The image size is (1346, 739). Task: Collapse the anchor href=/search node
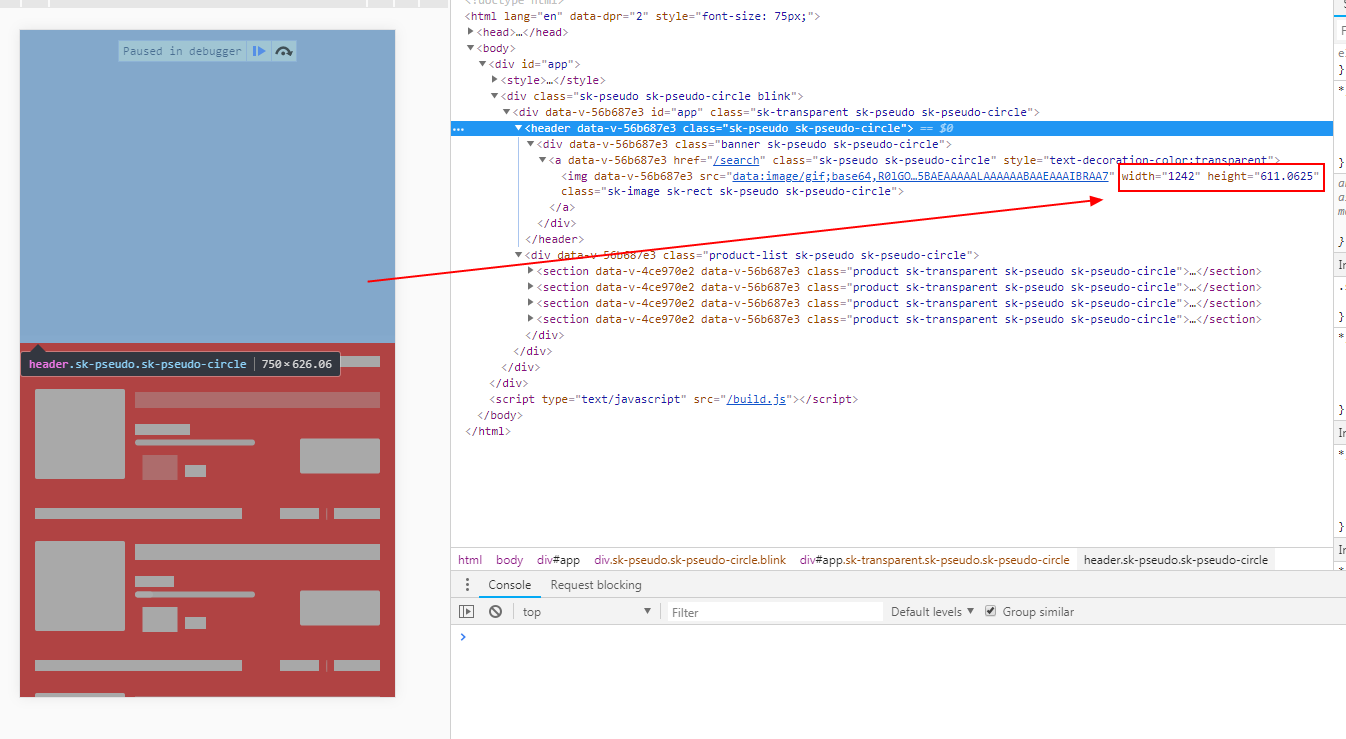click(543, 160)
